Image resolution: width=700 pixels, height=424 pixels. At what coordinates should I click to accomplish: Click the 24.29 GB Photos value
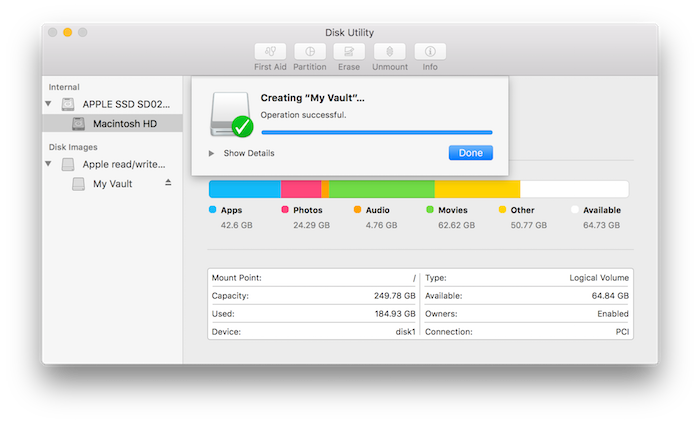tap(312, 225)
